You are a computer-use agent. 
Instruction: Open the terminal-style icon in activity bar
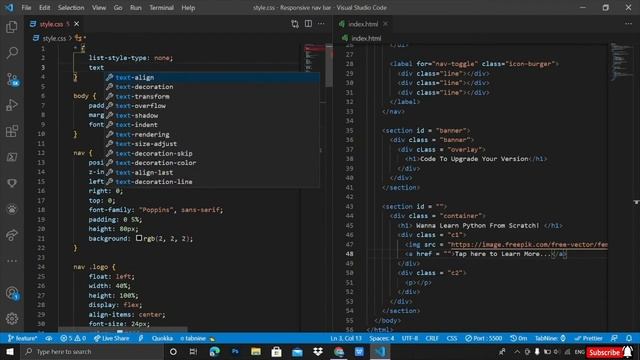click(x=12, y=157)
